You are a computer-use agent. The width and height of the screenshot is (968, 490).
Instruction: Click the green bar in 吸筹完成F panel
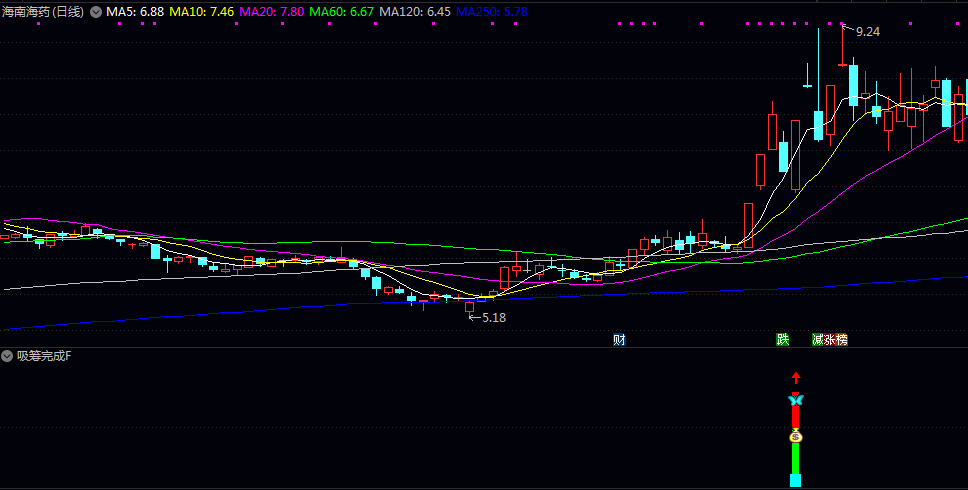pos(796,459)
